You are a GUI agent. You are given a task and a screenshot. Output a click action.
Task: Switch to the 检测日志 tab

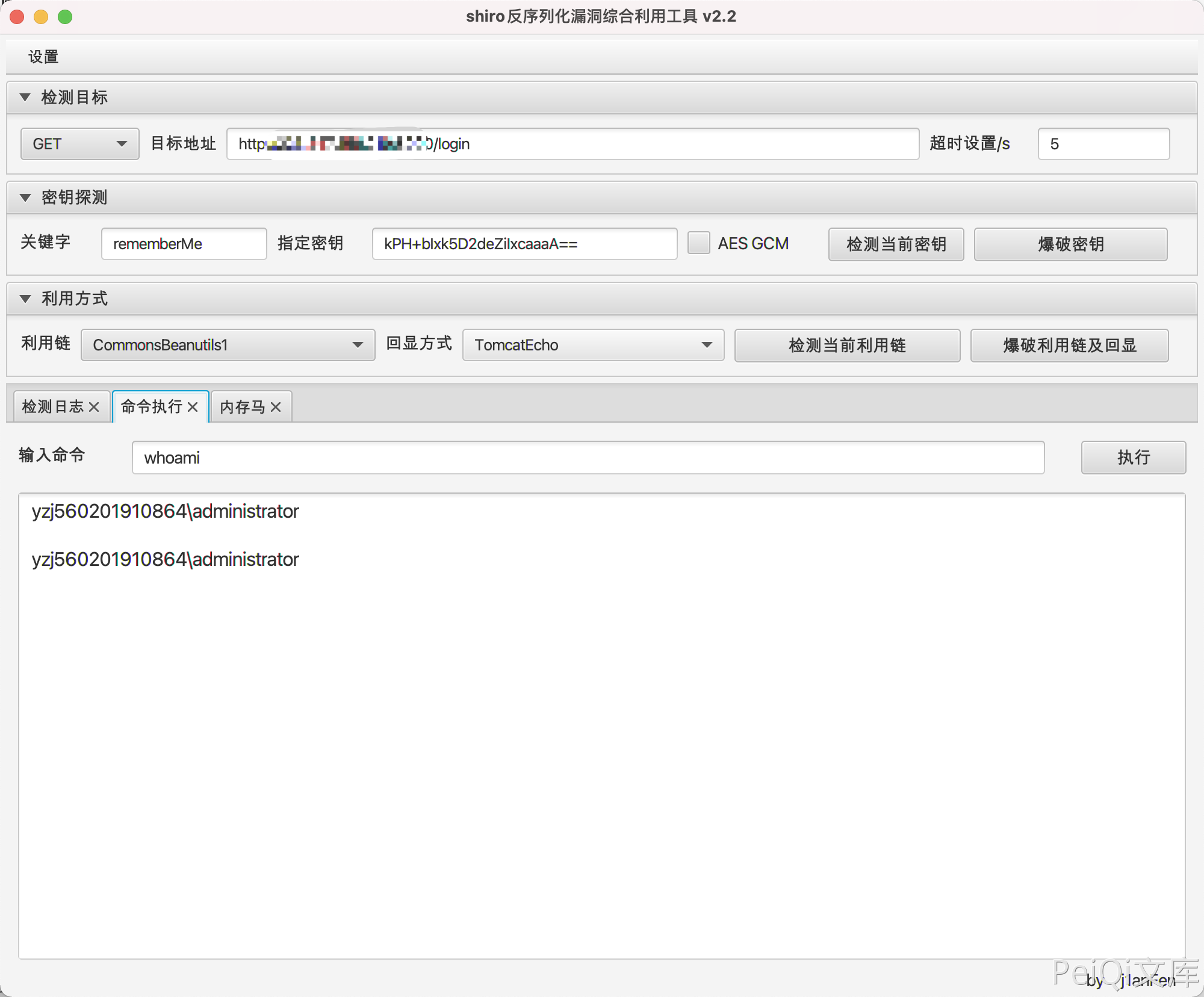(x=53, y=408)
